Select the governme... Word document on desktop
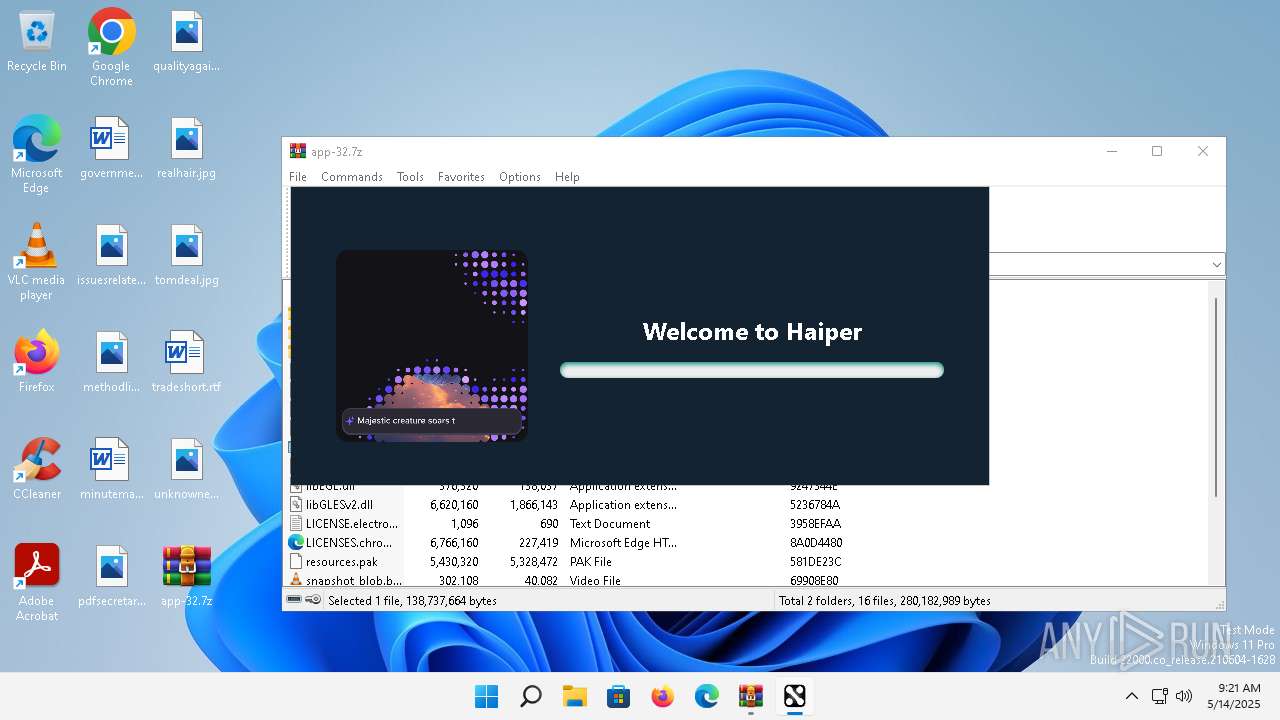The width and height of the screenshot is (1280, 720). [x=111, y=148]
